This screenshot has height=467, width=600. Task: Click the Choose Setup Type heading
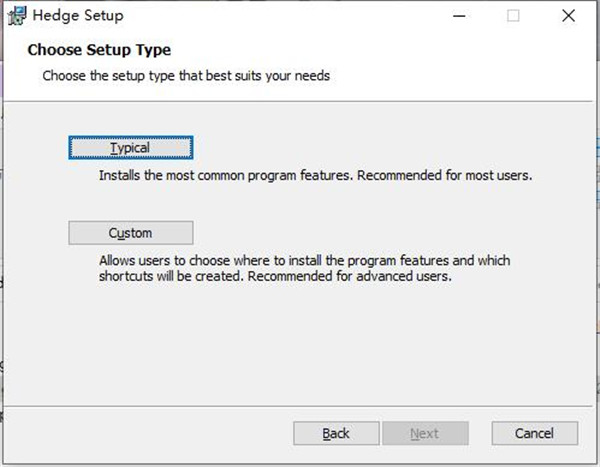[99, 50]
